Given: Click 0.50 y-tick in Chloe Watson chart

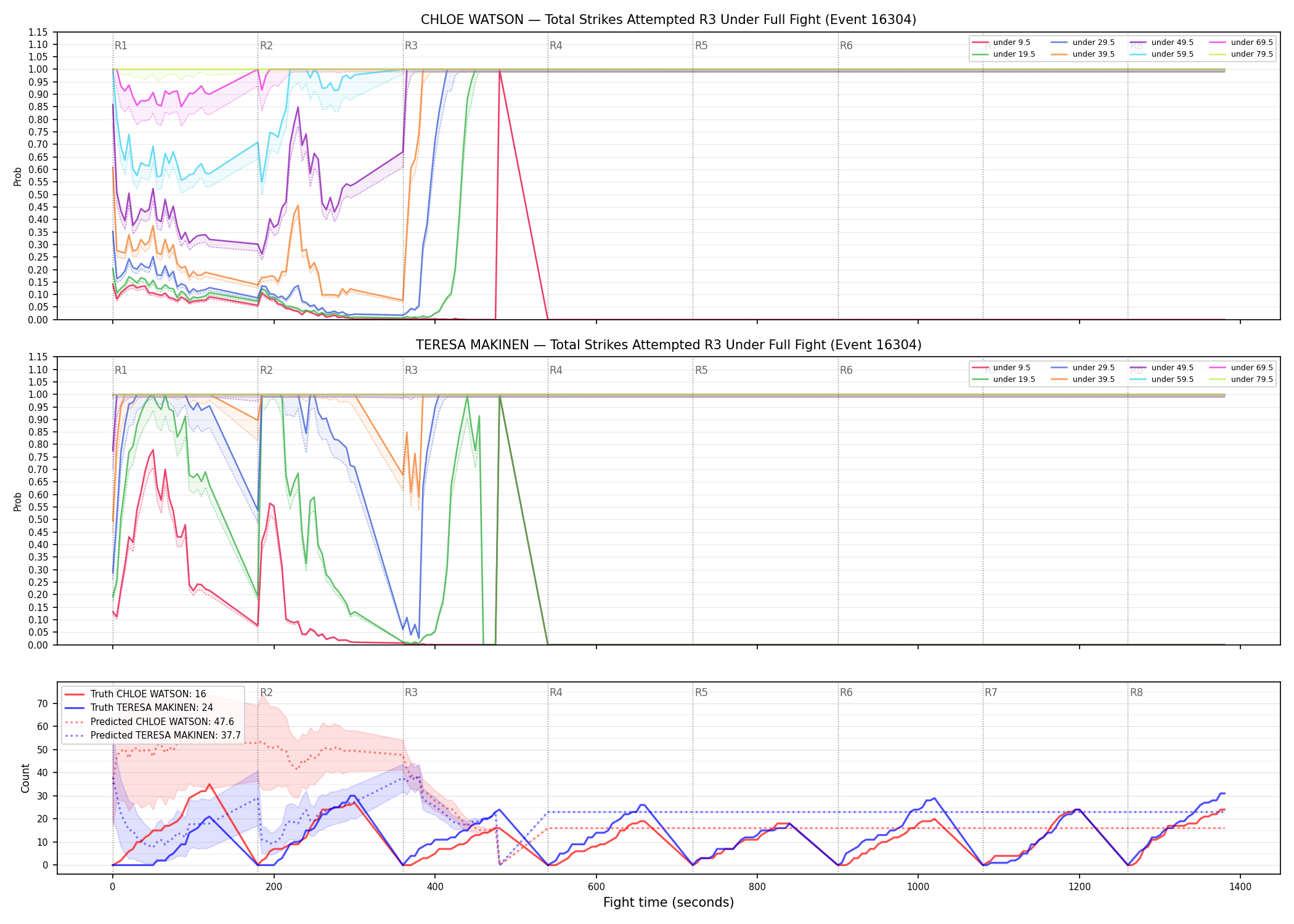Looking at the screenshot, I should click(38, 195).
